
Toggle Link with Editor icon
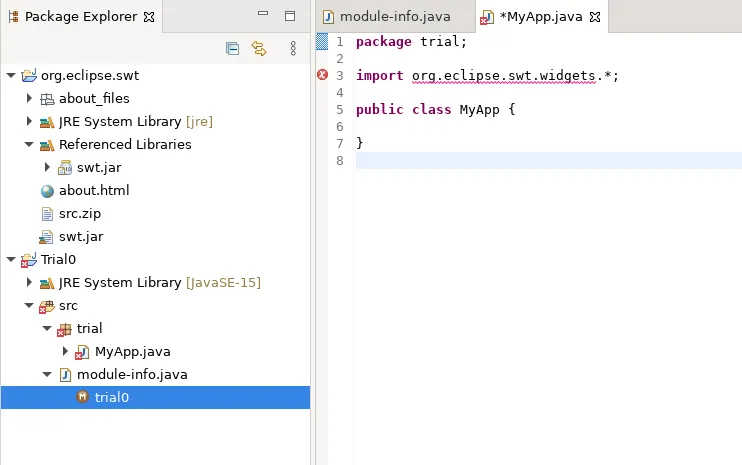(x=259, y=49)
